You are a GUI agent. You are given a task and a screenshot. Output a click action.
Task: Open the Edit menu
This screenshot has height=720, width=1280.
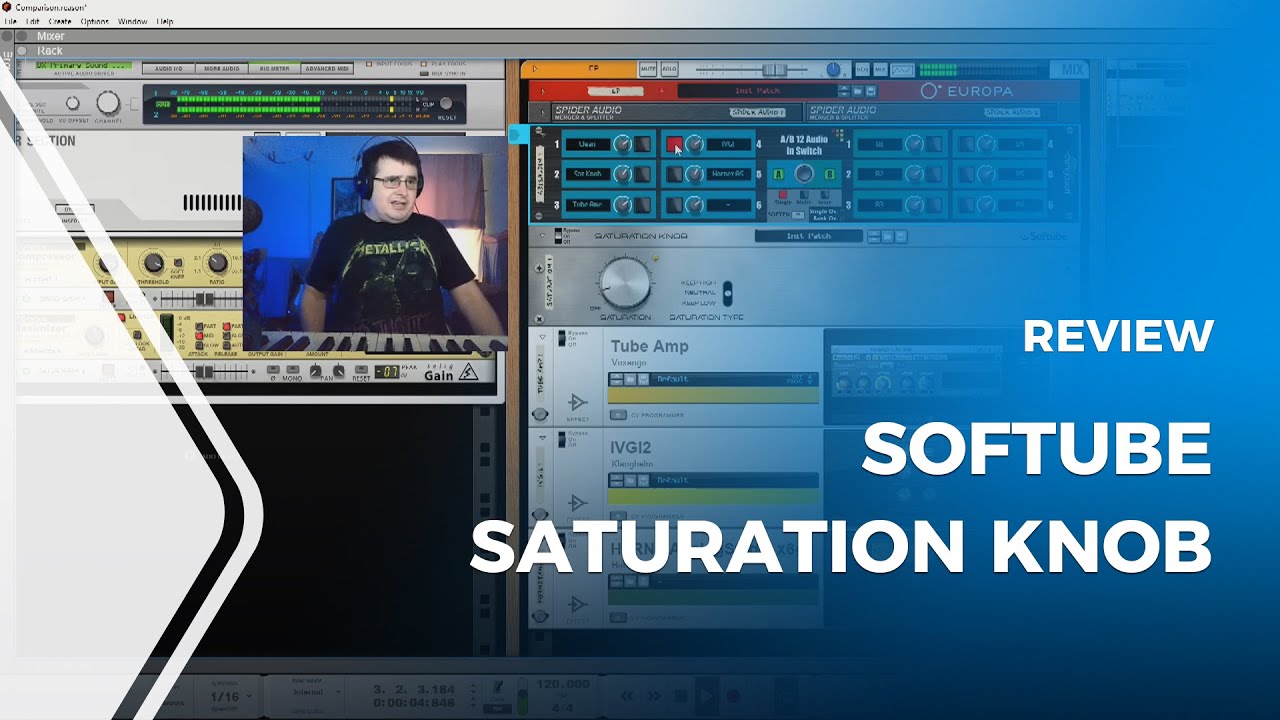[34, 21]
